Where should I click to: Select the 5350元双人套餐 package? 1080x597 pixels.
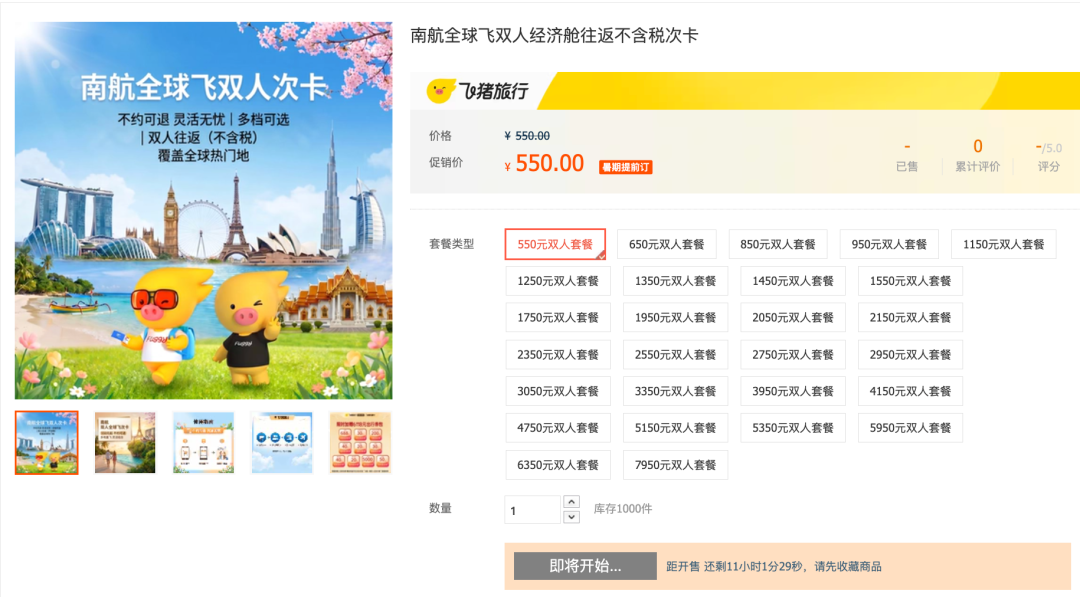point(793,428)
